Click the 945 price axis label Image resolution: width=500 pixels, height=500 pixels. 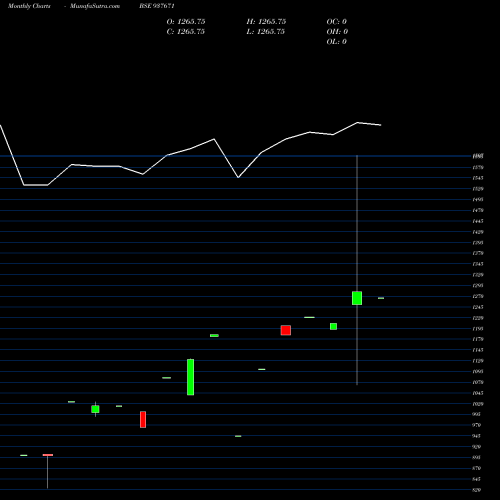point(477,436)
